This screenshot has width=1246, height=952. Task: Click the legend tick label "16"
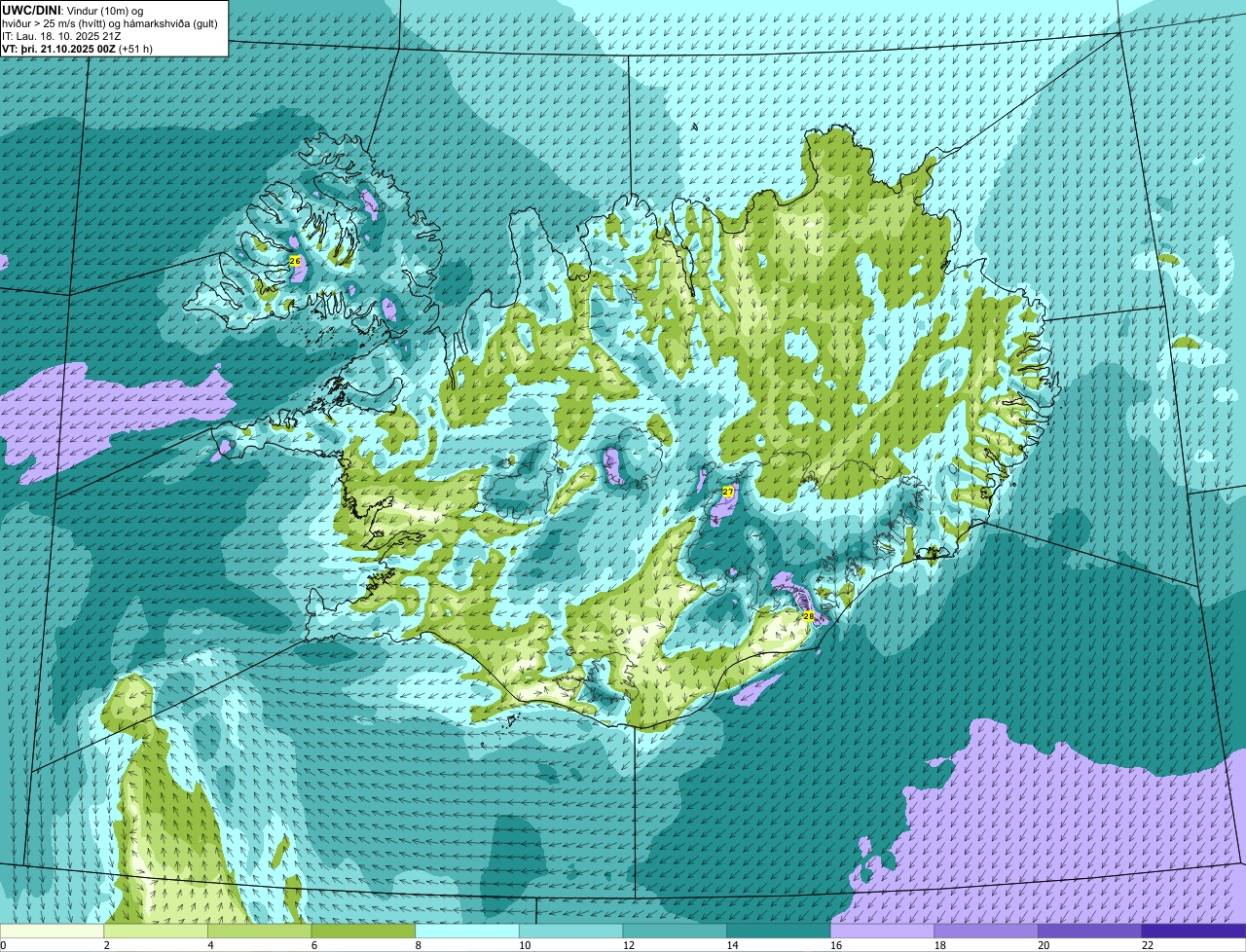click(x=835, y=944)
